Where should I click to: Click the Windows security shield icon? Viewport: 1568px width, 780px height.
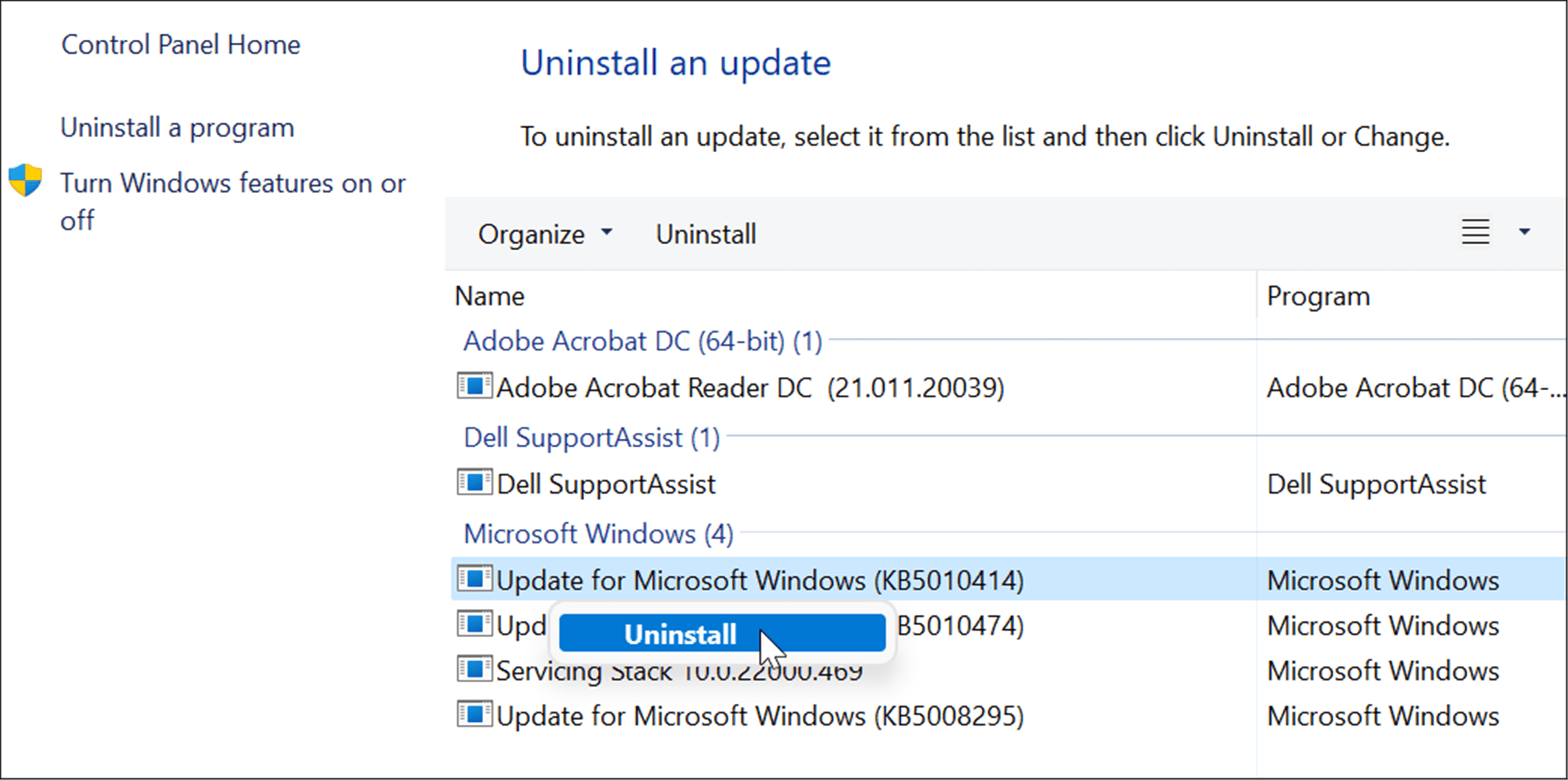point(26,178)
